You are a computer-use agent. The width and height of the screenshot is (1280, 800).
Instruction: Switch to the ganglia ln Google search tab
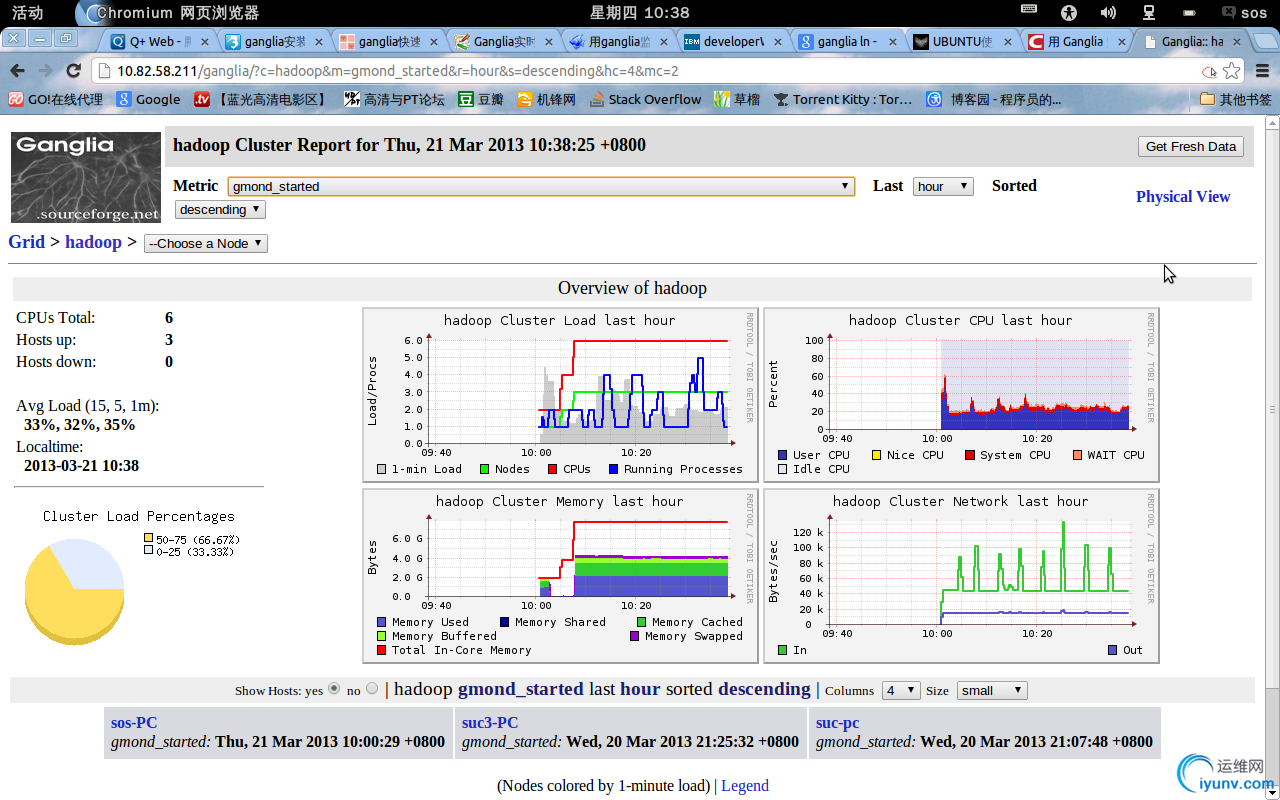(x=850, y=41)
